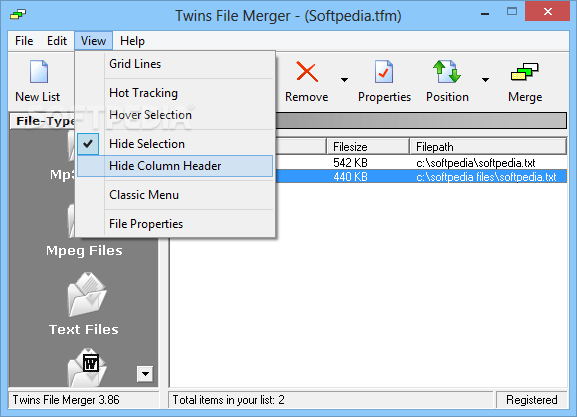Viewport: 577px width, 417px height.
Task: Click the Twins File Merger title bar icon
Action: point(18,15)
